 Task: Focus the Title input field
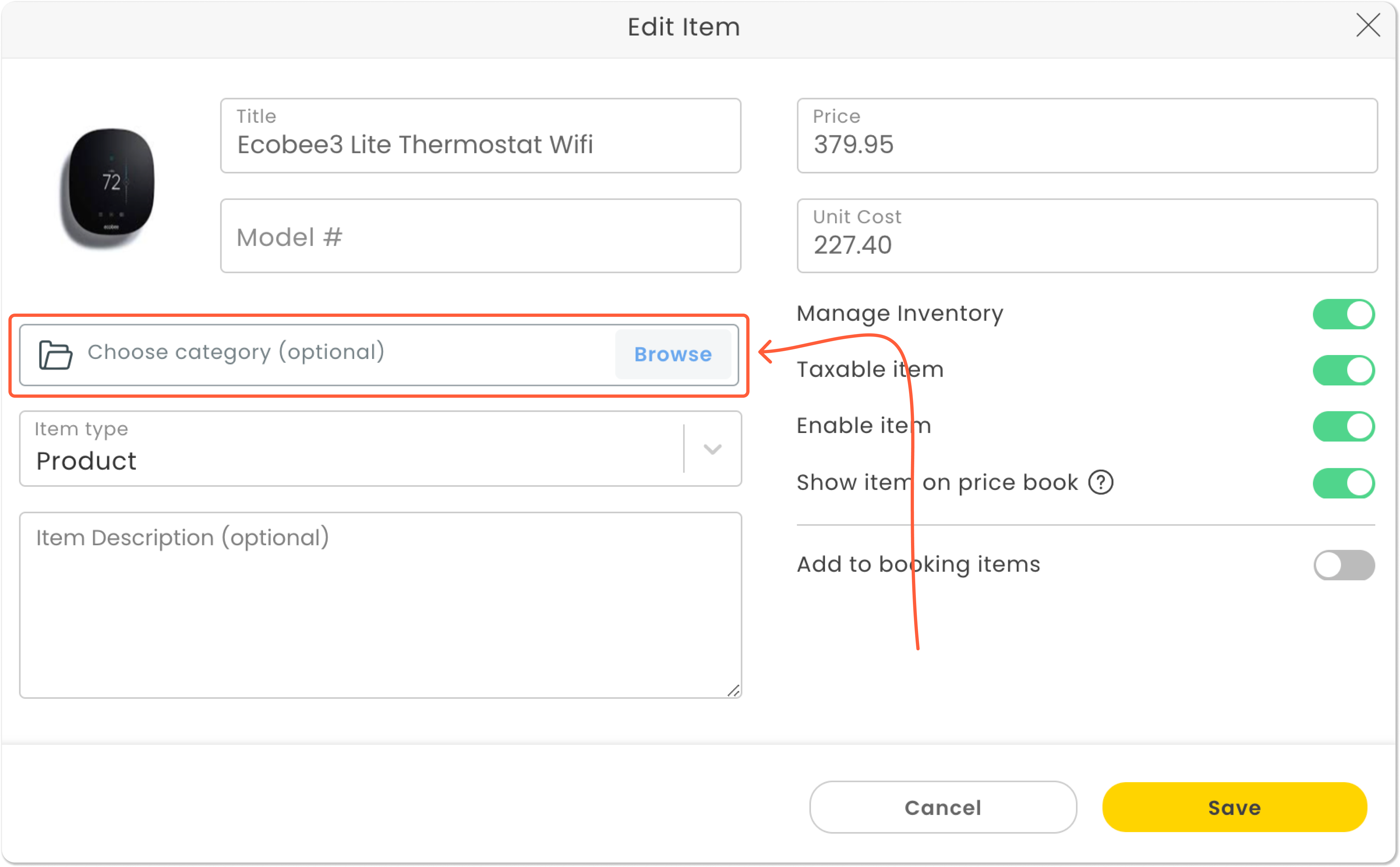[x=481, y=143]
